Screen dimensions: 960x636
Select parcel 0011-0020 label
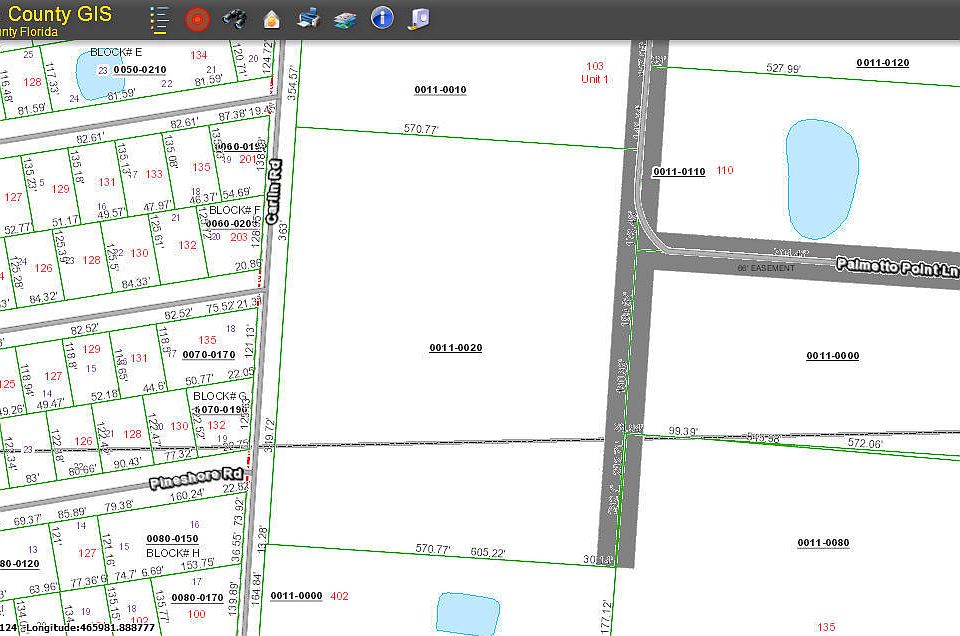(456, 348)
